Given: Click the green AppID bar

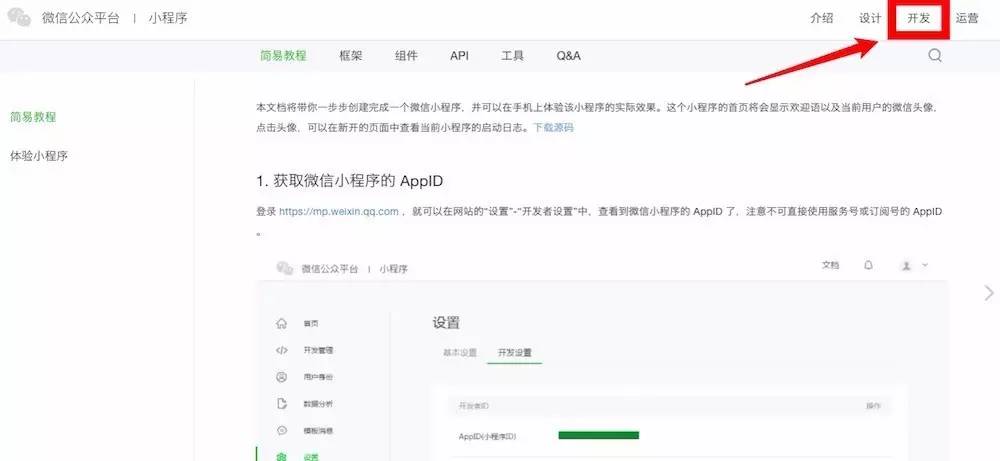Looking at the screenshot, I should [x=598, y=435].
